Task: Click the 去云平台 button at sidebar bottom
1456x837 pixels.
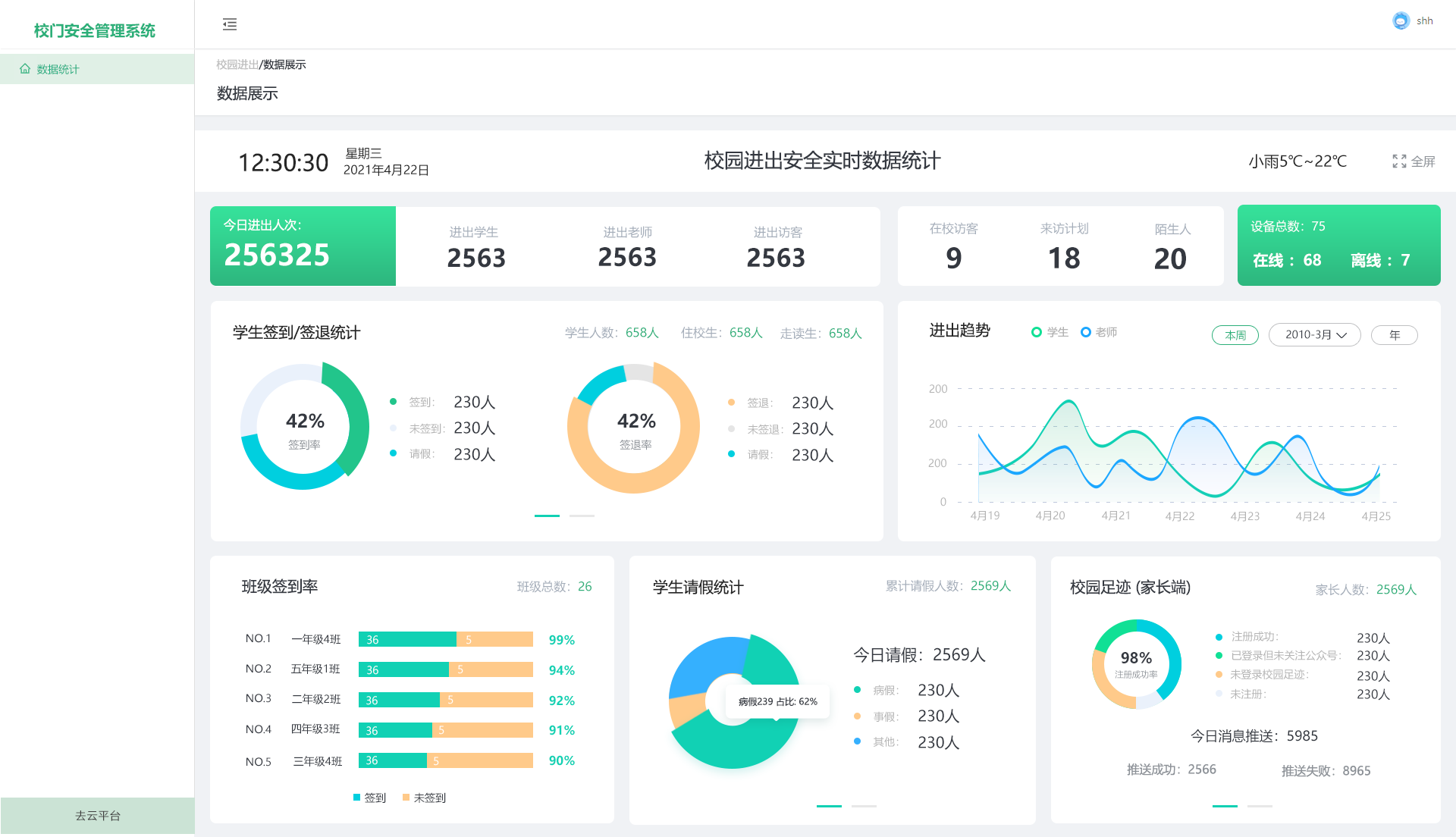Action: [97, 816]
